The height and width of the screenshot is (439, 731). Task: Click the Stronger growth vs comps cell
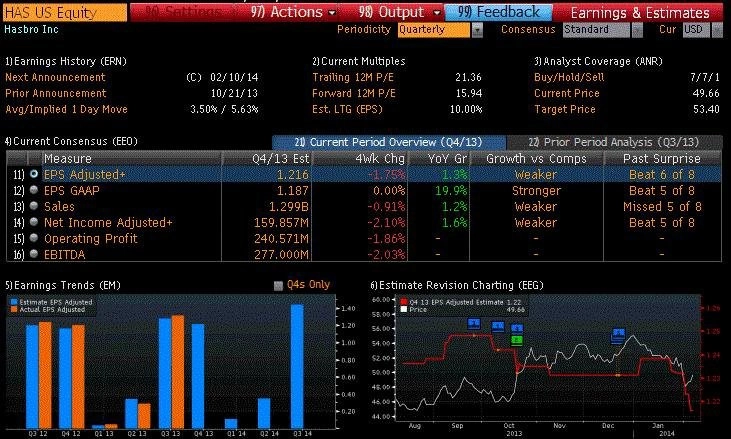[536, 191]
